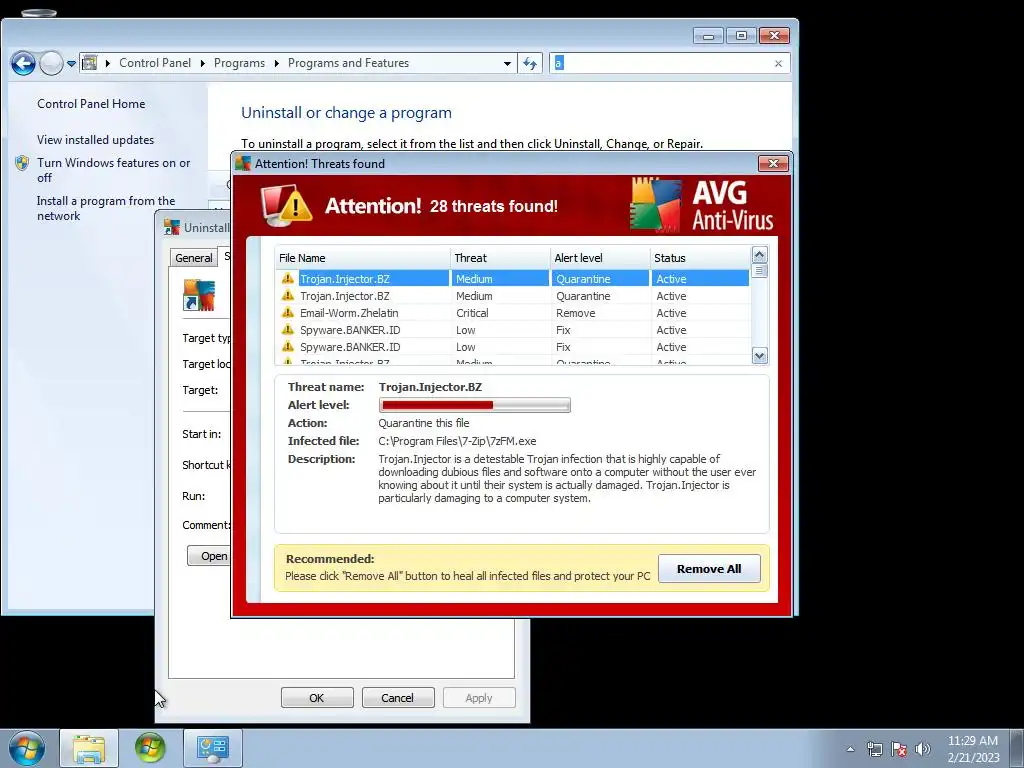
Task: Click the properties window title icon
Action: pos(172,227)
